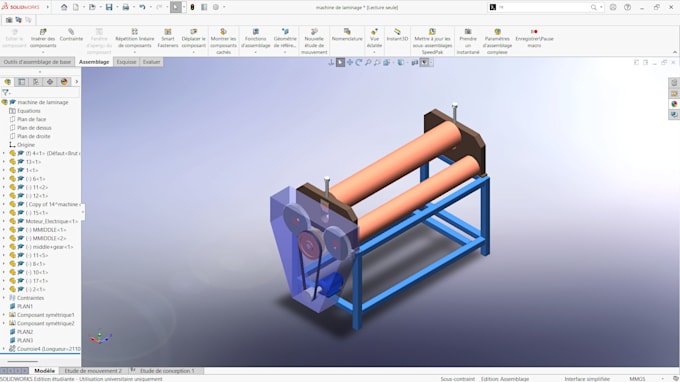Select Plan de dessus in the tree
This screenshot has height=382, width=680.
[34, 128]
